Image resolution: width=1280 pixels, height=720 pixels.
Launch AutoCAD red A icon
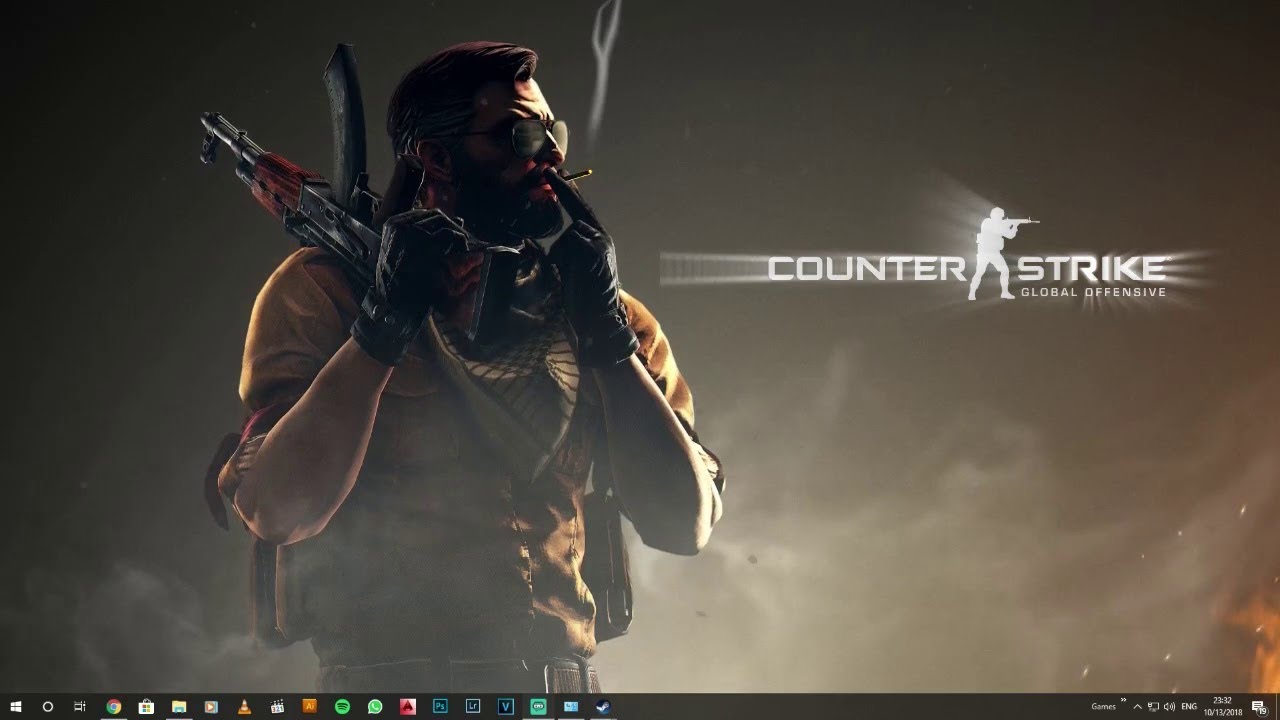coord(407,707)
